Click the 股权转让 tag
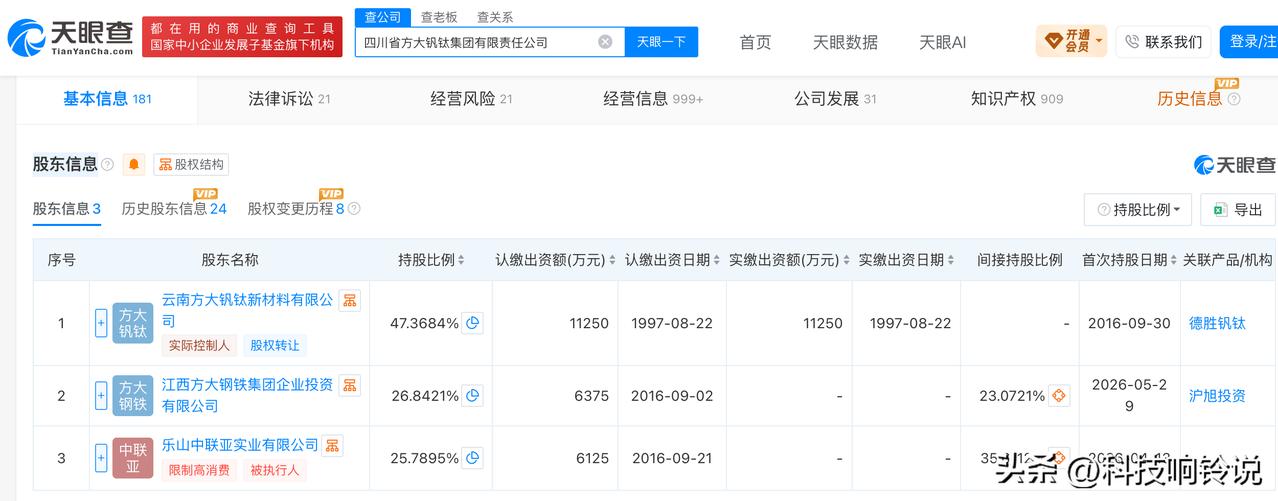The width and height of the screenshot is (1278, 501). pos(274,346)
